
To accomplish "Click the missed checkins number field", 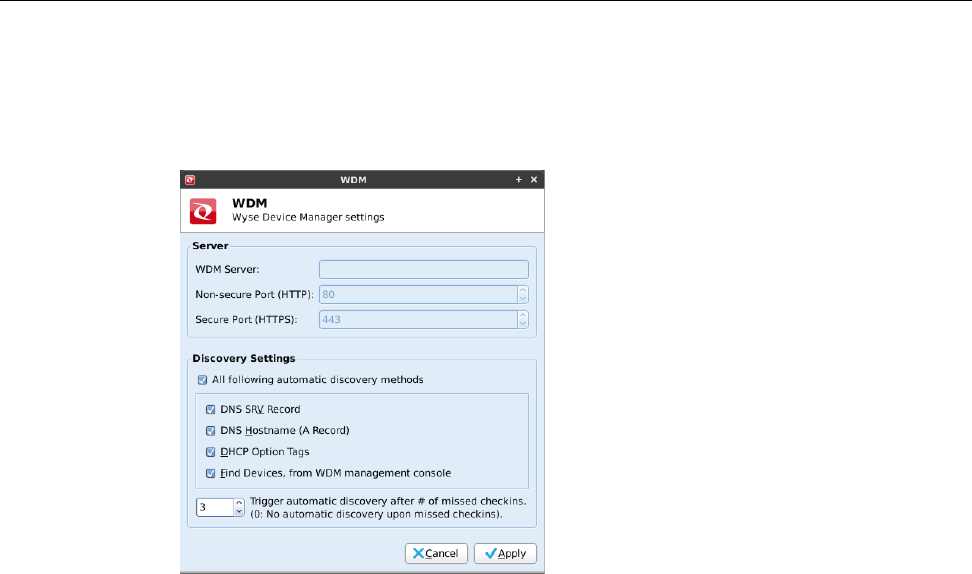I will 215,507.
